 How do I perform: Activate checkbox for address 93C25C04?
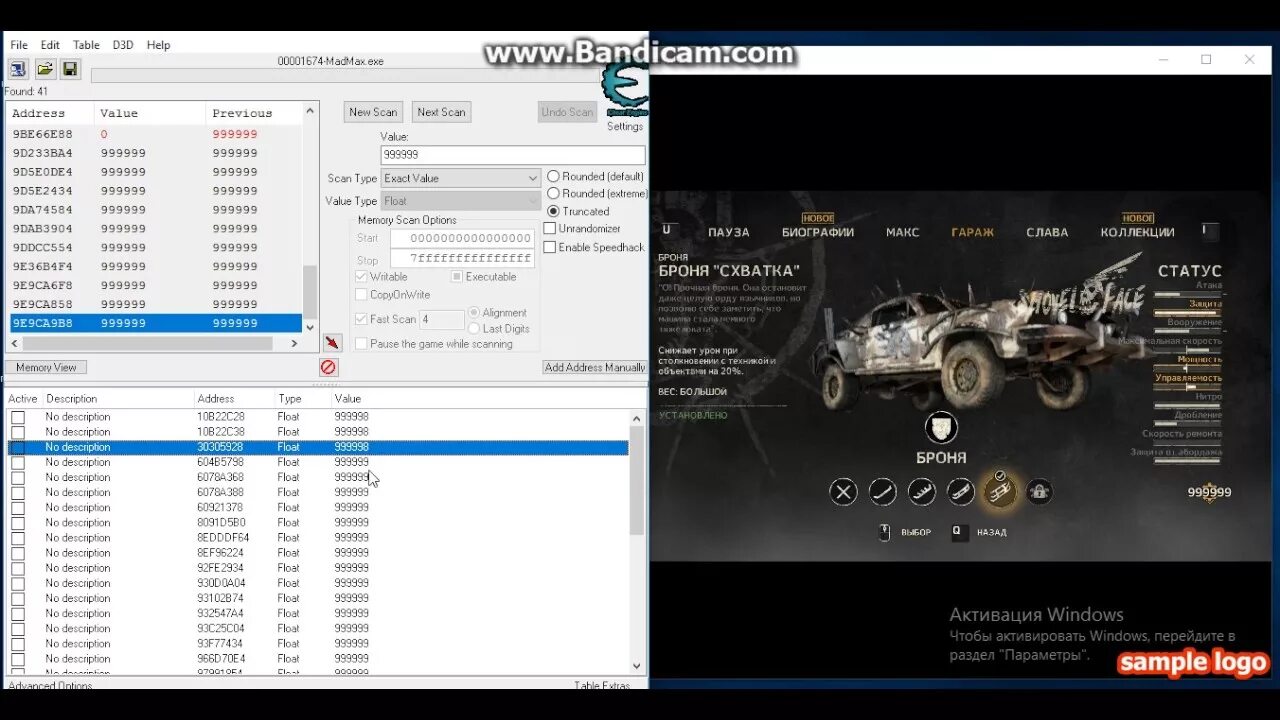coord(18,628)
